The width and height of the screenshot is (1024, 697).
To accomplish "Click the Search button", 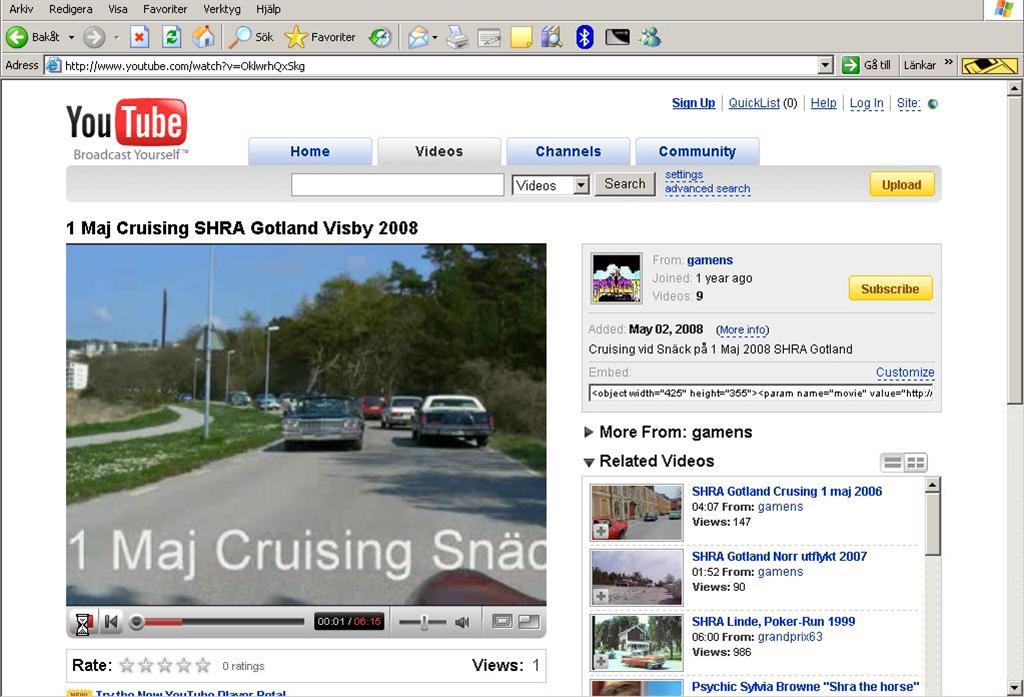I will pyautogui.click(x=624, y=184).
